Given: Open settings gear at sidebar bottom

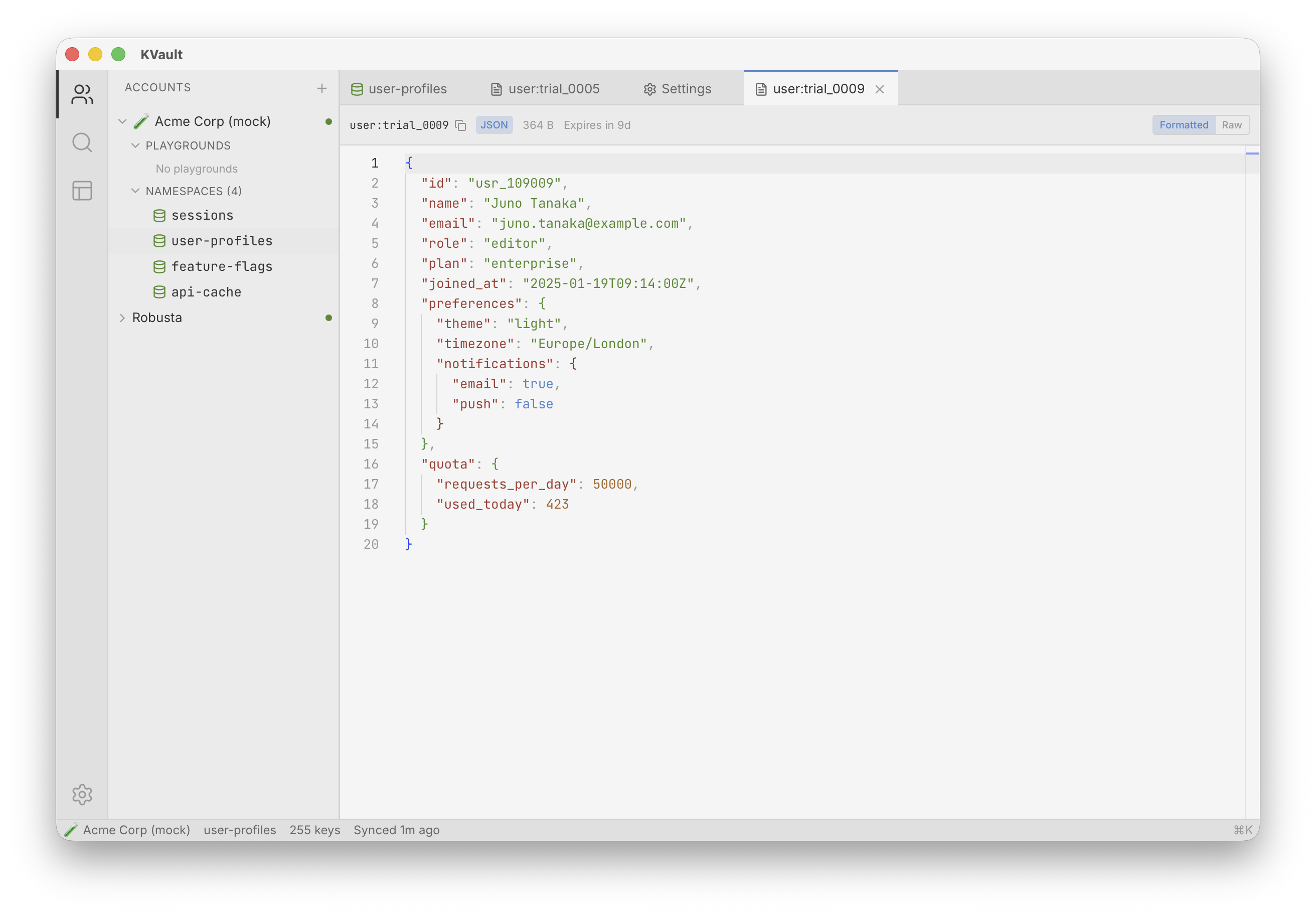Looking at the screenshot, I should [82, 794].
